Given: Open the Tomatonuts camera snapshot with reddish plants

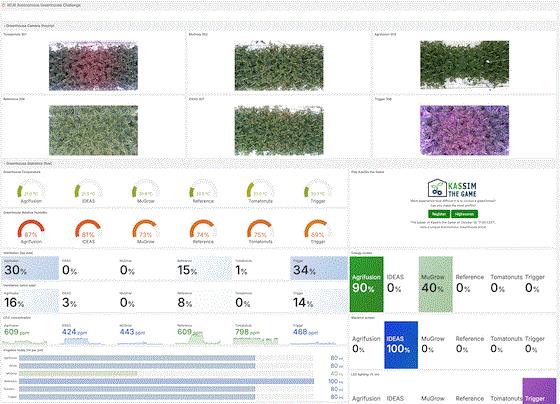Looking at the screenshot, I should [93, 65].
